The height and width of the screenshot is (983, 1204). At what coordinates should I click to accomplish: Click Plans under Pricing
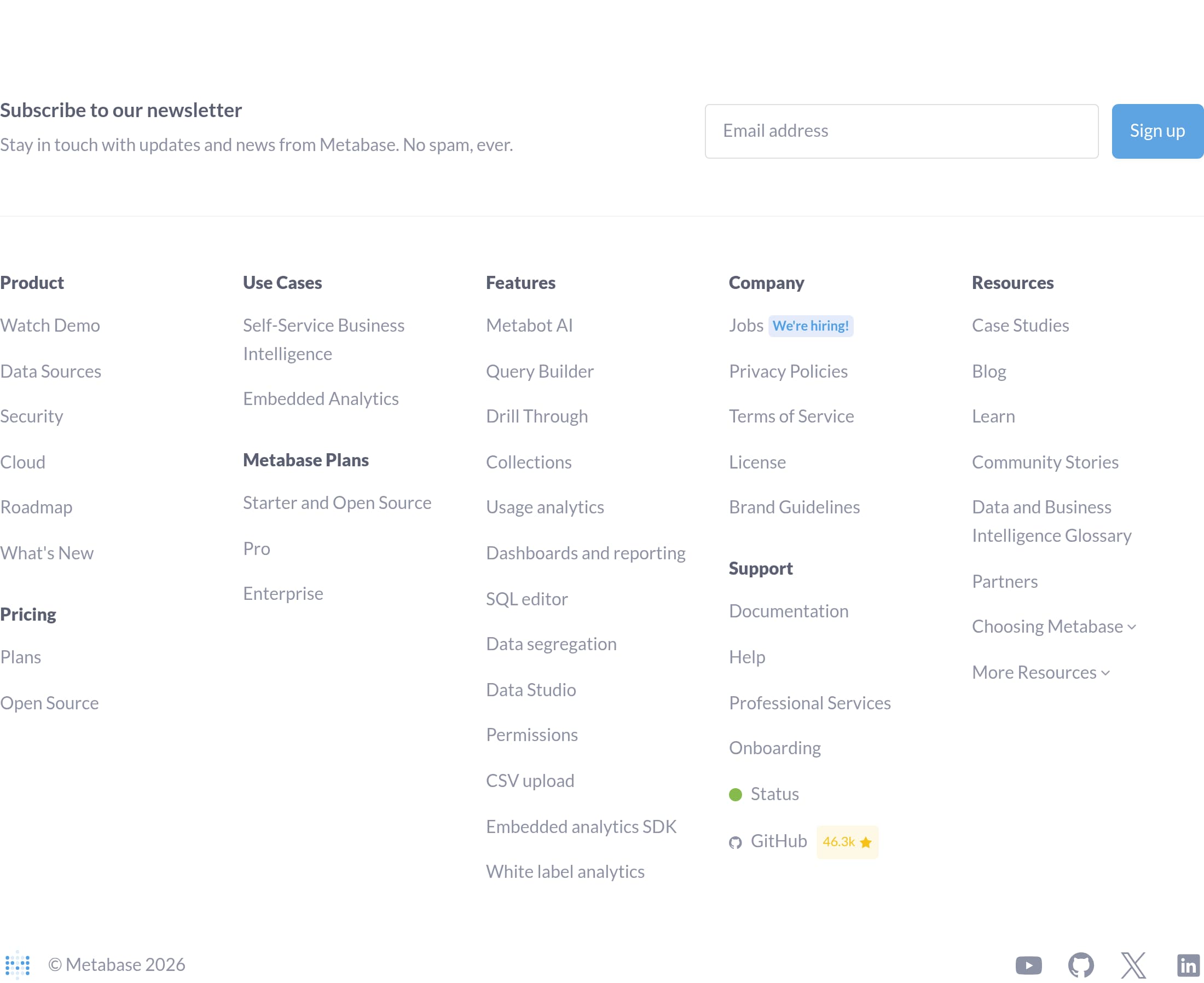[x=21, y=657]
